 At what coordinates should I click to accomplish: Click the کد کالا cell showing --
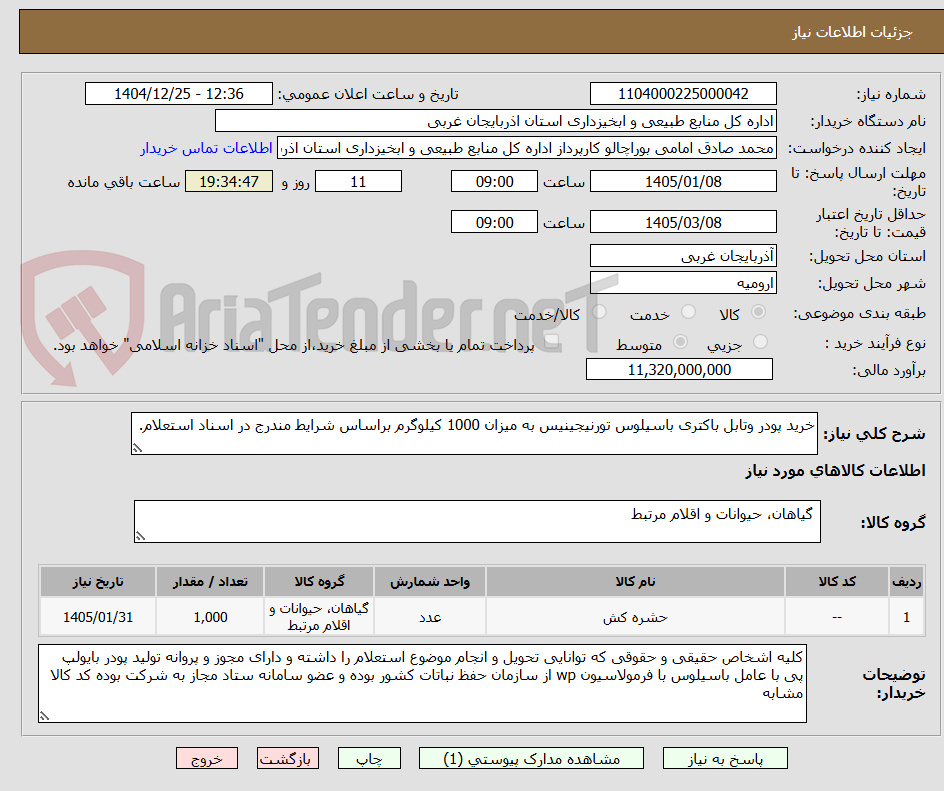pyautogui.click(x=837, y=617)
